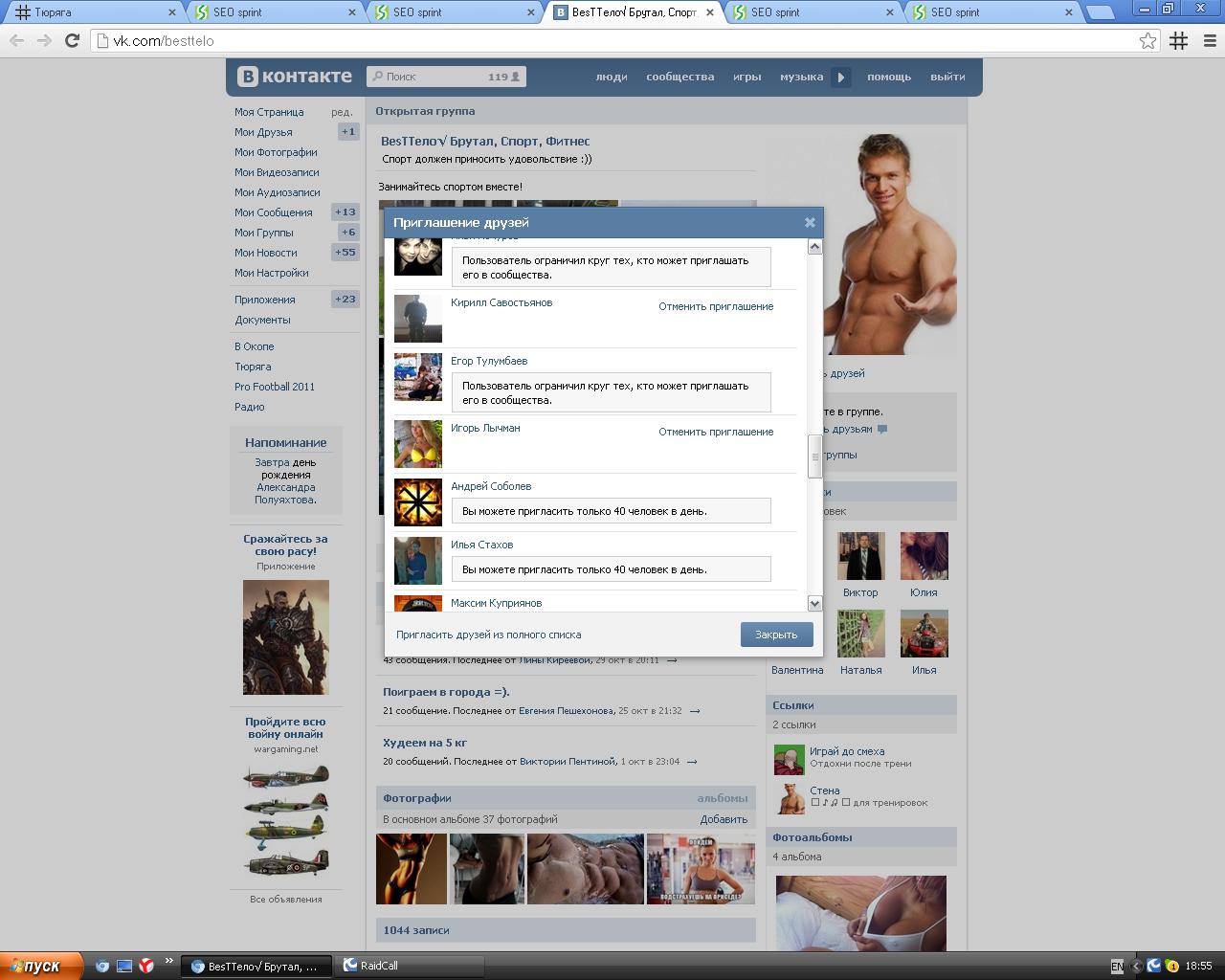
Task: Open member Виктор avatar
Action: (x=860, y=556)
